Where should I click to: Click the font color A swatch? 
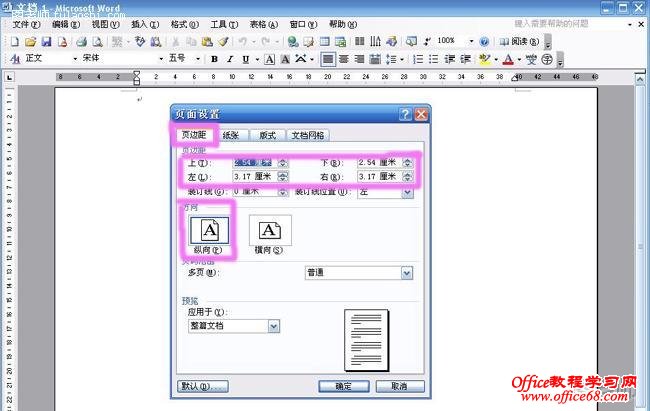508,59
